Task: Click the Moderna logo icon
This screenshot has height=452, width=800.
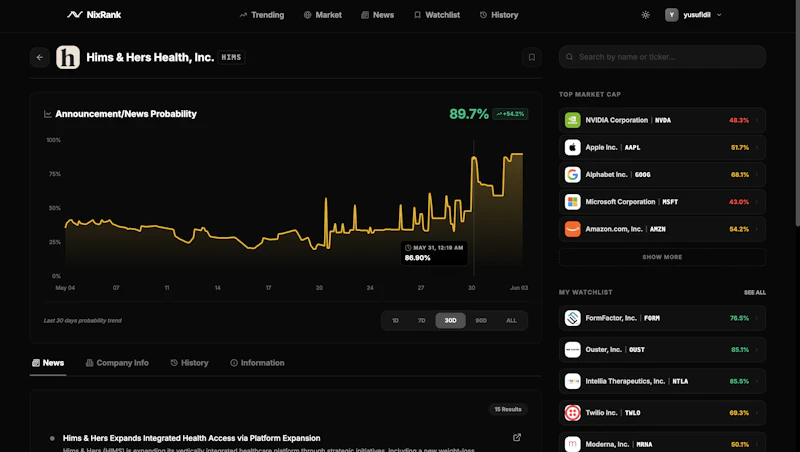Action: tap(572, 444)
